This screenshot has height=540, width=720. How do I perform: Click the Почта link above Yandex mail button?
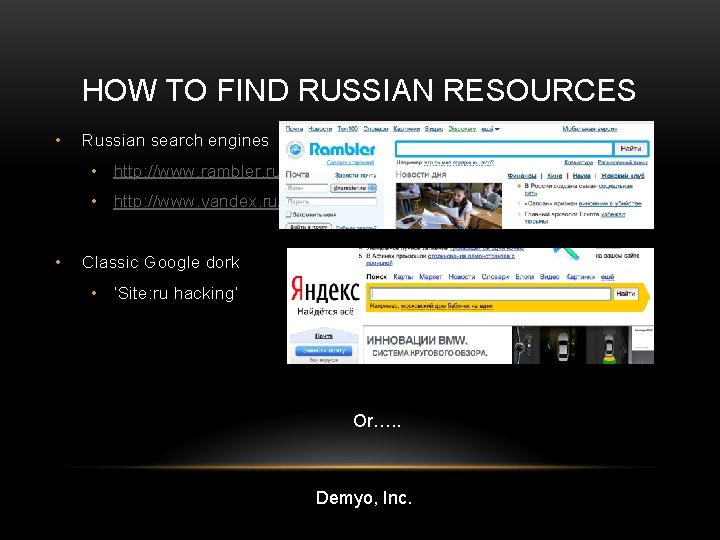coord(324,336)
